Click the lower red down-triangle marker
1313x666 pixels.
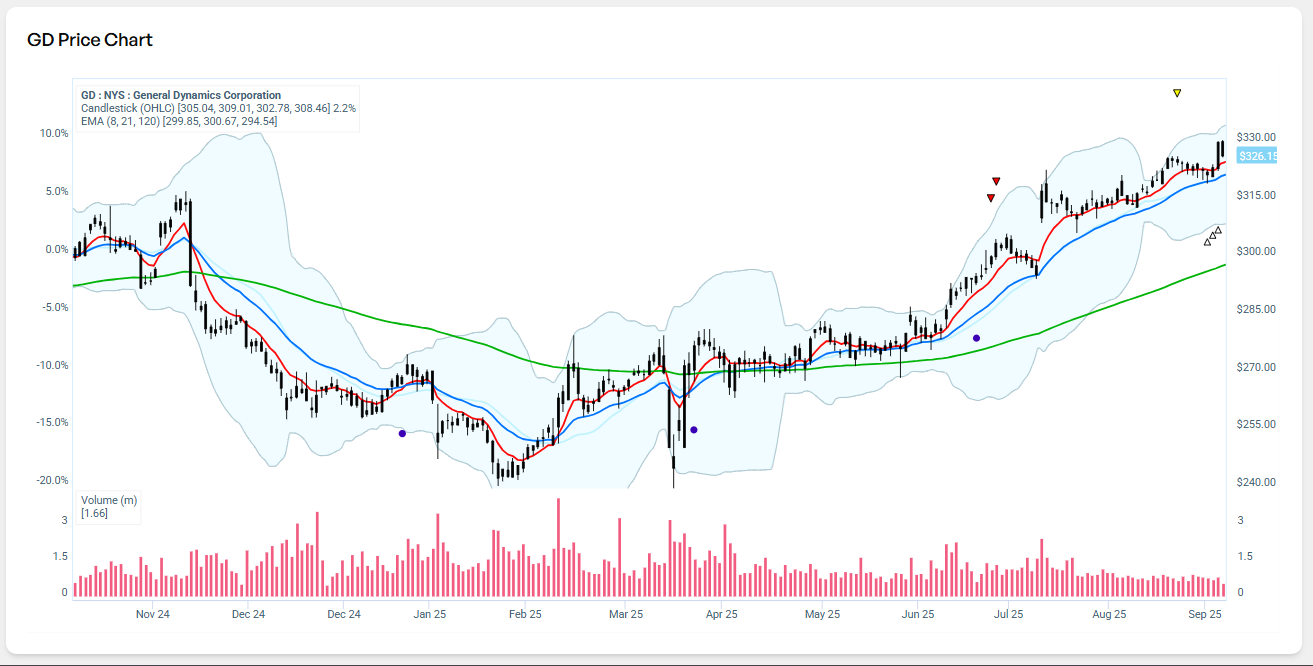[990, 198]
